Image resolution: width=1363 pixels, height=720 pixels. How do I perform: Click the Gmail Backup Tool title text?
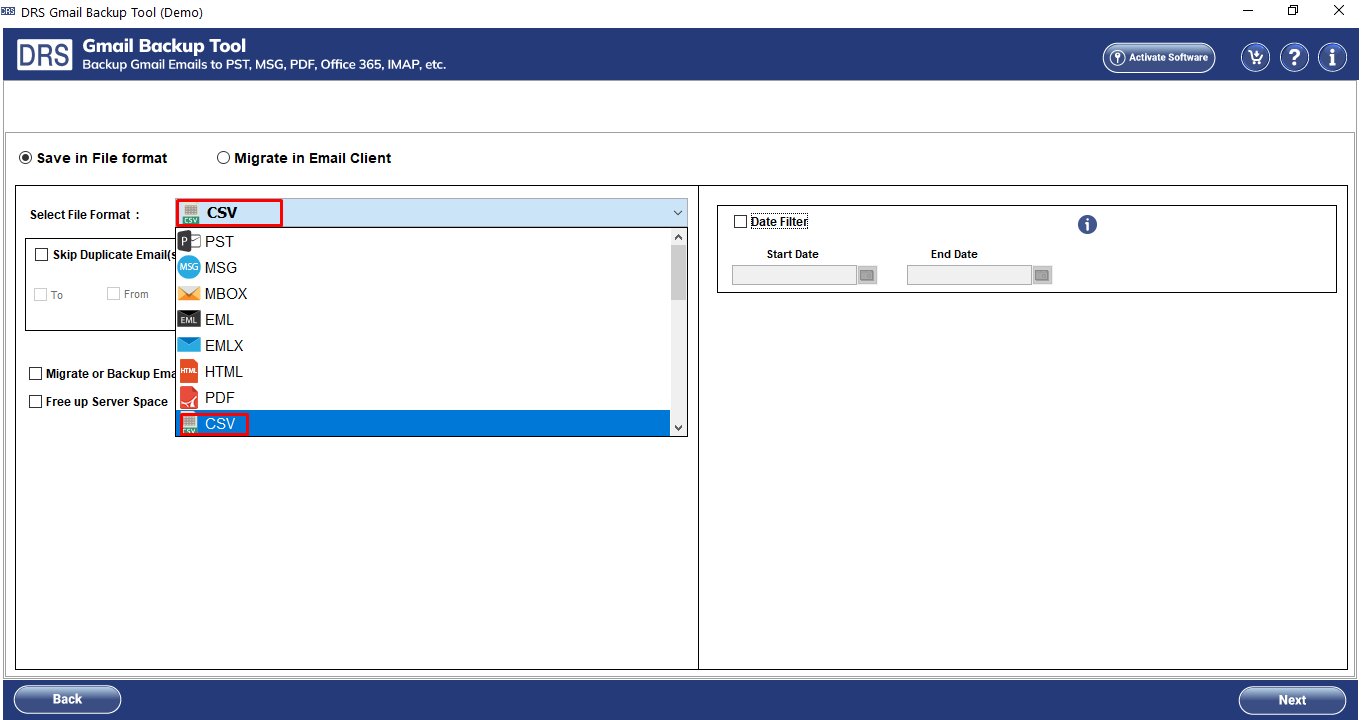pos(164,46)
